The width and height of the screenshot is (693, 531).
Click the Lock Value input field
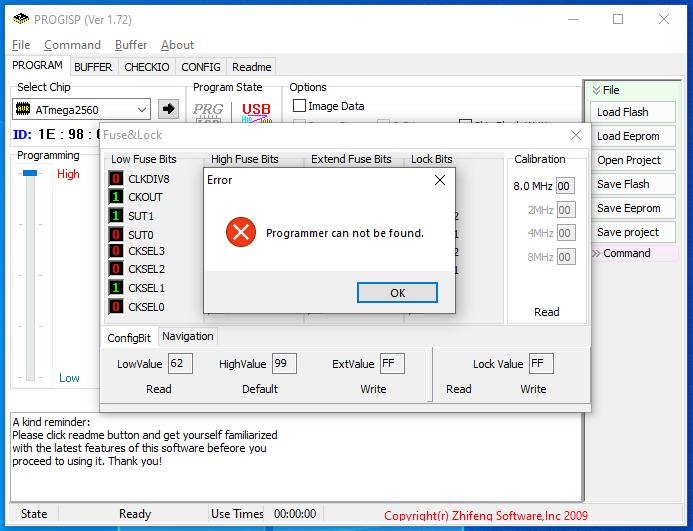[x=541, y=363]
